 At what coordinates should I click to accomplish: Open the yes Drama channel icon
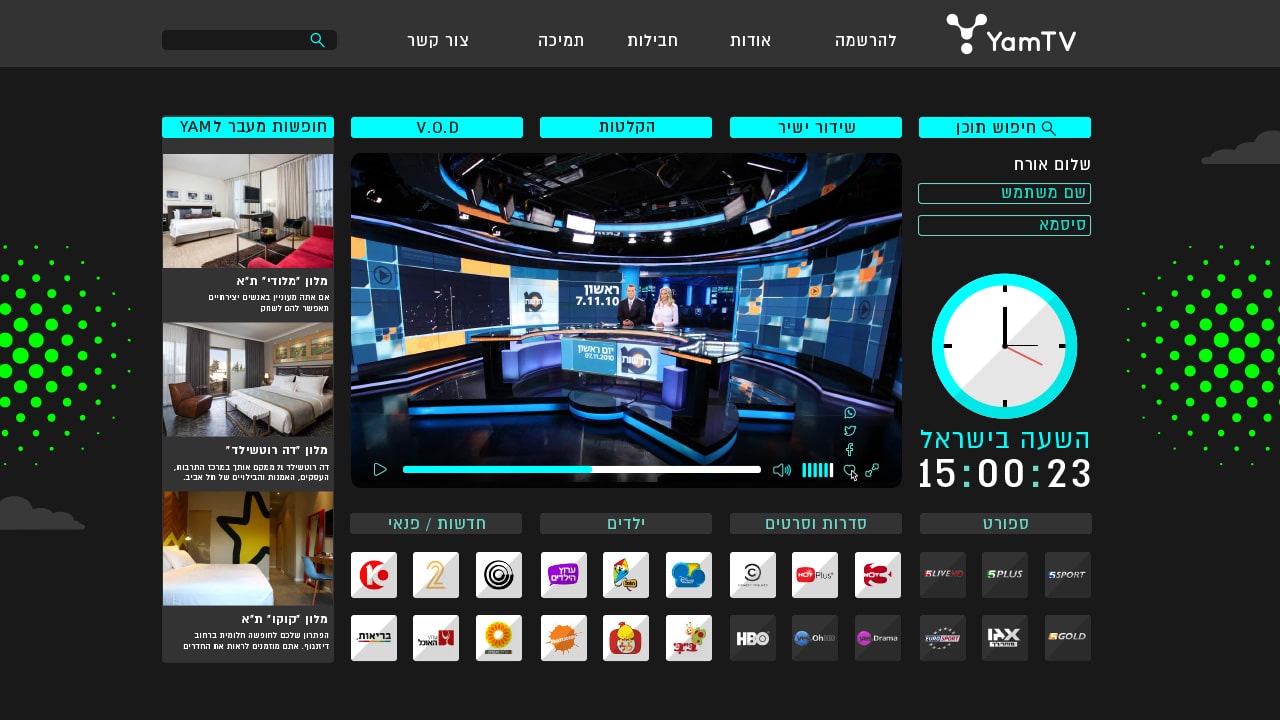tap(878, 638)
